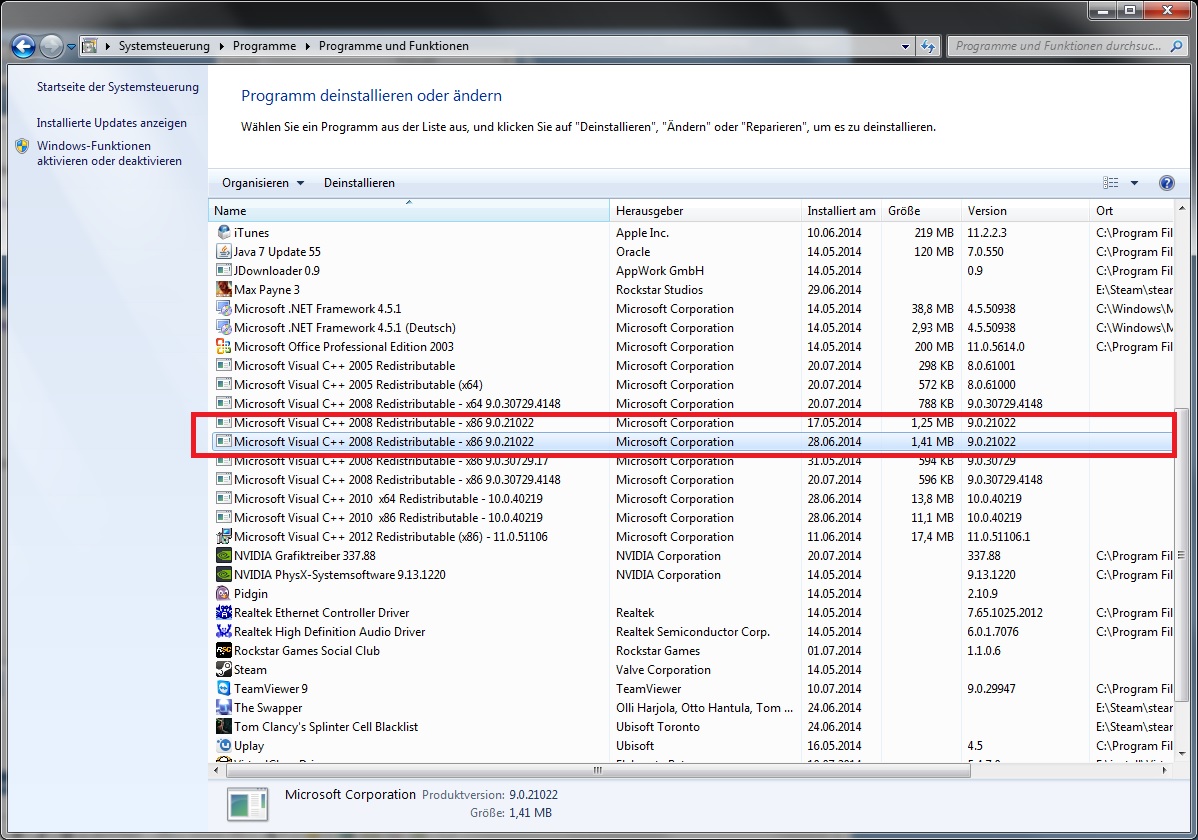Open the view options dropdown arrow
This screenshot has height=840, width=1198.
coord(1135,183)
